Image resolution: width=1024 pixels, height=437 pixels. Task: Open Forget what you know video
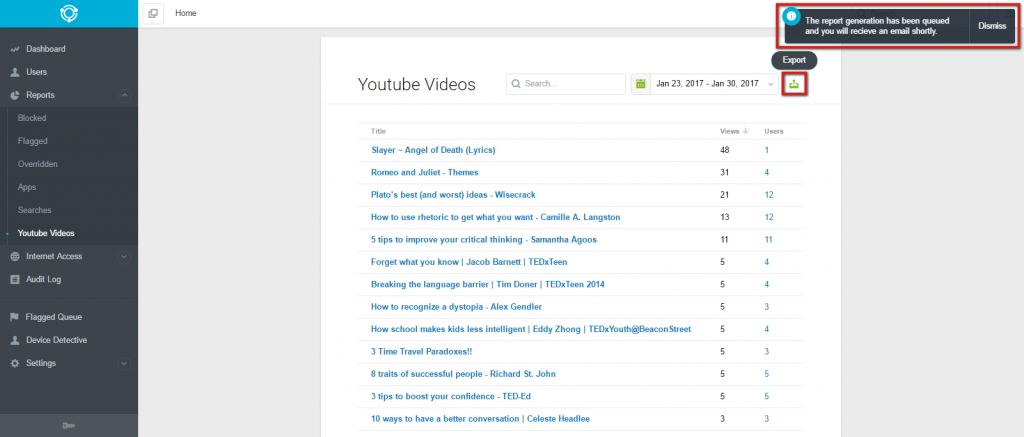(469, 262)
